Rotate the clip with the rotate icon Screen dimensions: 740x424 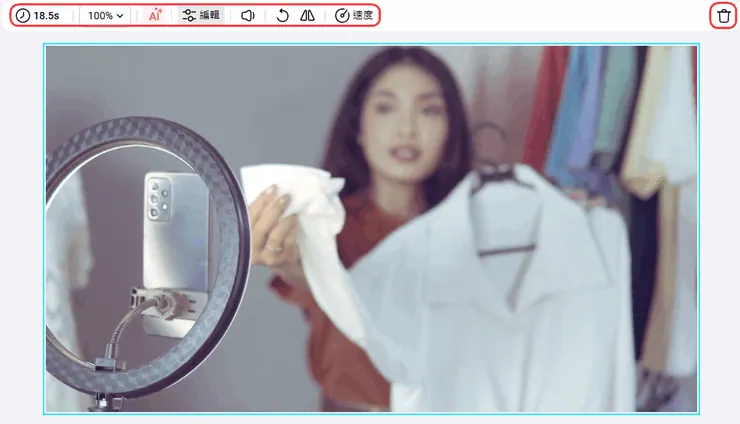pos(282,16)
